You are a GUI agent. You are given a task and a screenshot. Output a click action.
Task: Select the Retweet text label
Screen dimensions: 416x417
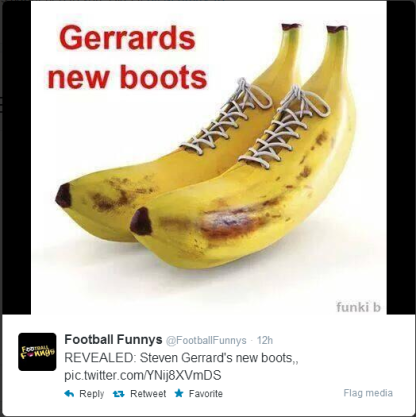pyautogui.click(x=148, y=394)
